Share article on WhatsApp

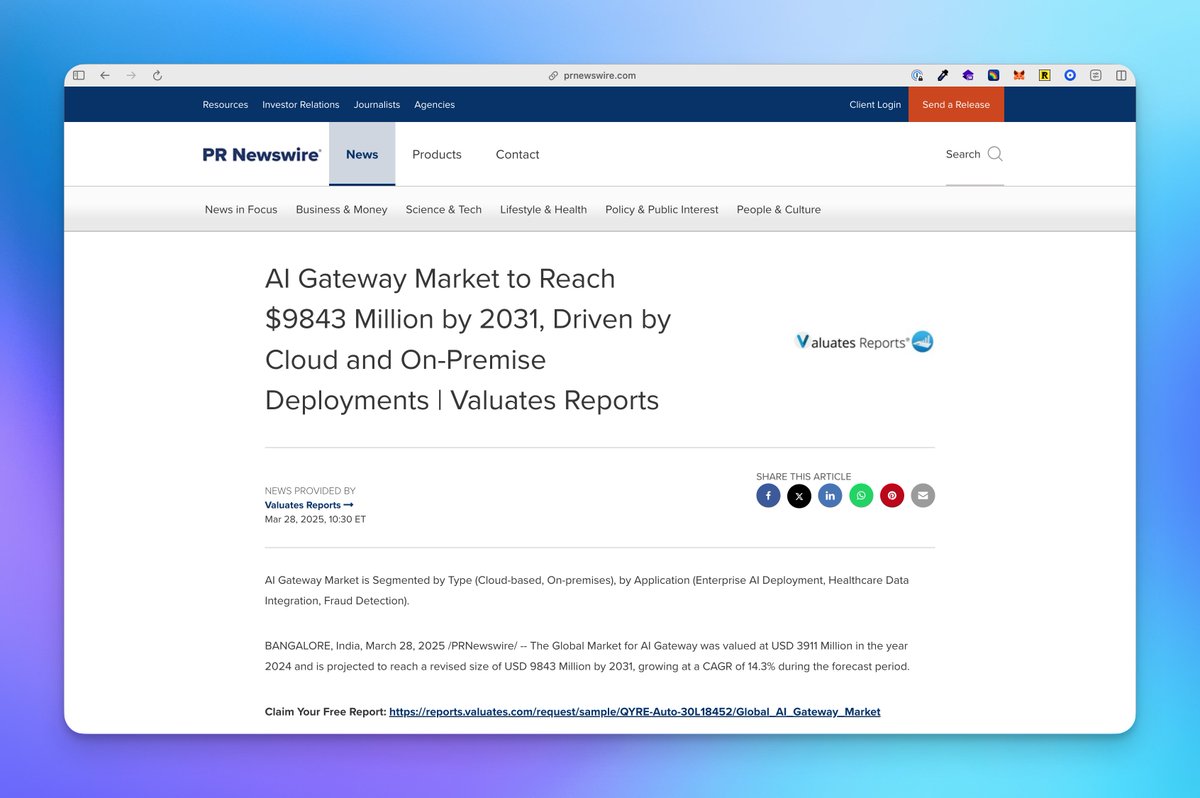click(861, 496)
